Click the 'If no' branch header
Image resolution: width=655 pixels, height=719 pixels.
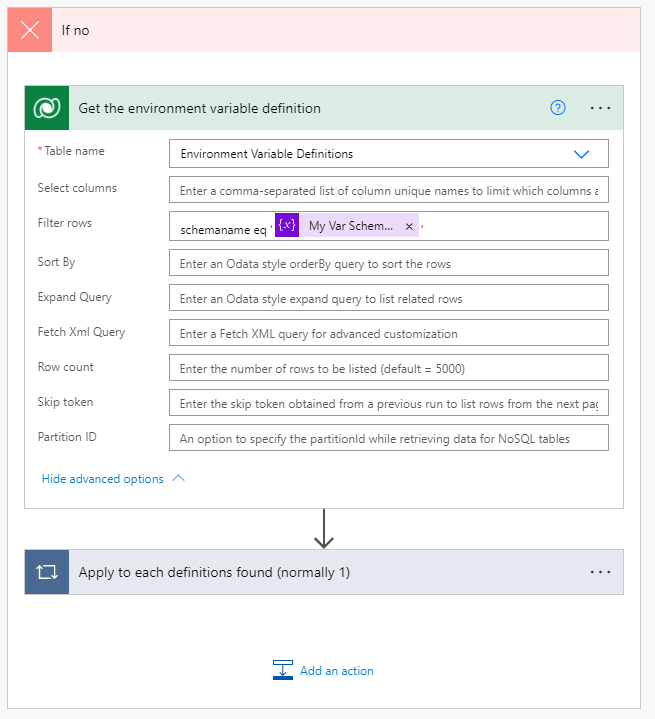coord(324,30)
